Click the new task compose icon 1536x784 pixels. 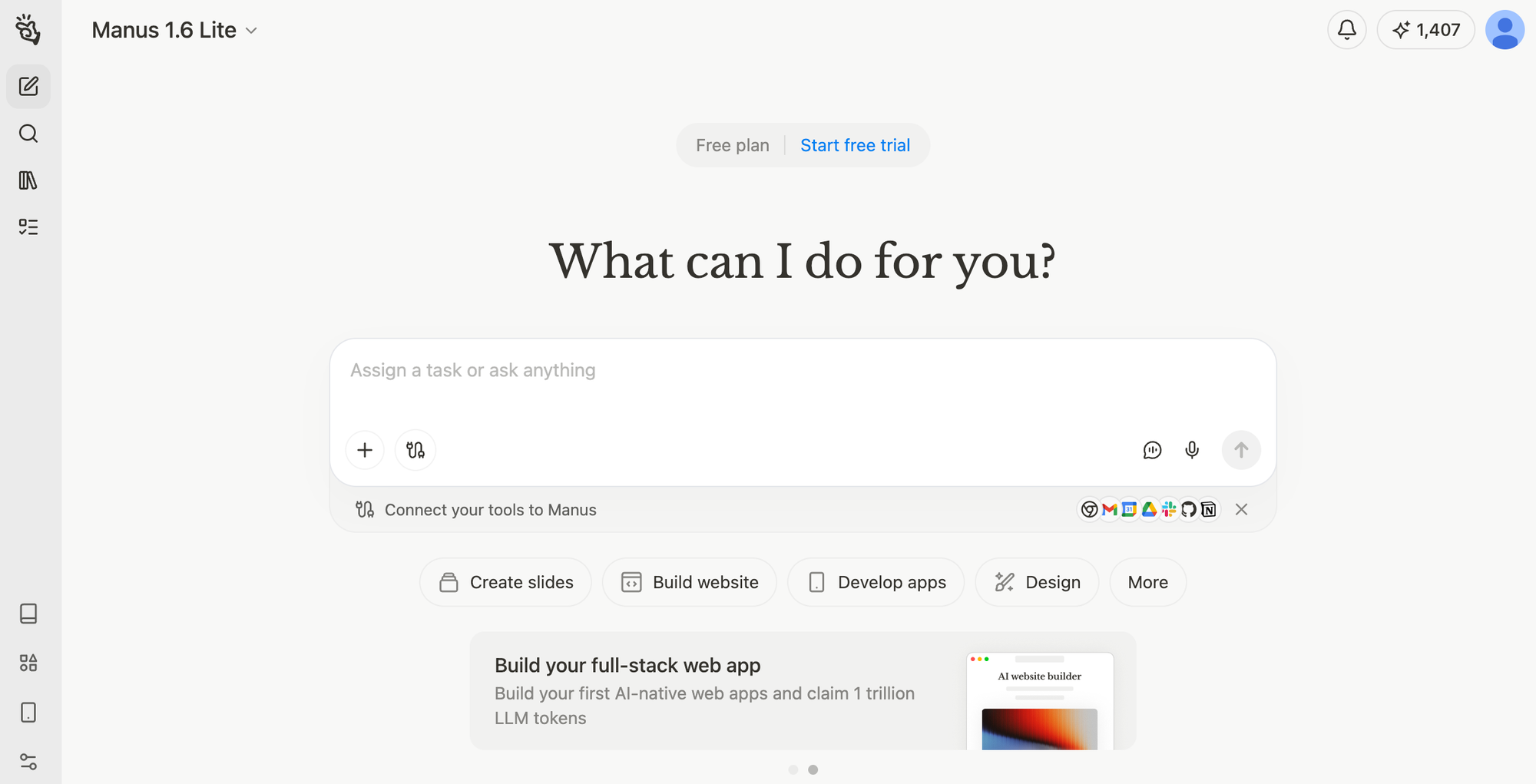click(28, 86)
